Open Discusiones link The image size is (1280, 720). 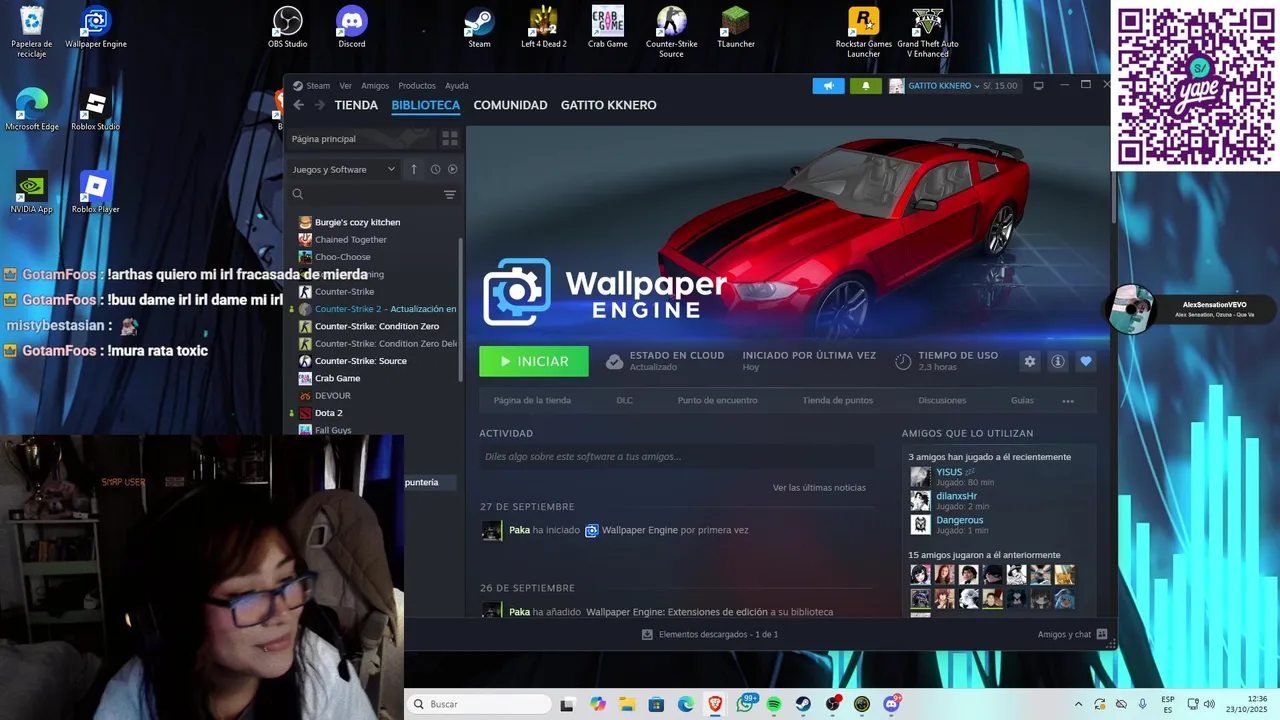tap(942, 400)
